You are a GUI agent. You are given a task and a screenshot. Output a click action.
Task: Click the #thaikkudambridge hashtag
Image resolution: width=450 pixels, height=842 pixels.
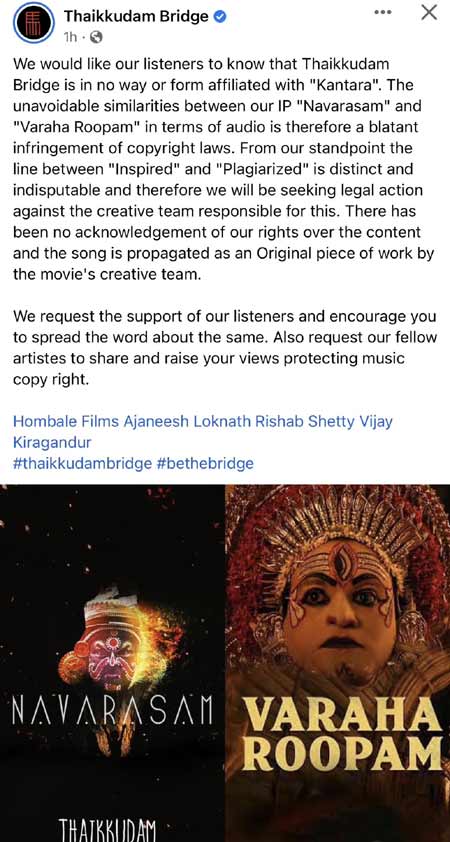coord(83,463)
